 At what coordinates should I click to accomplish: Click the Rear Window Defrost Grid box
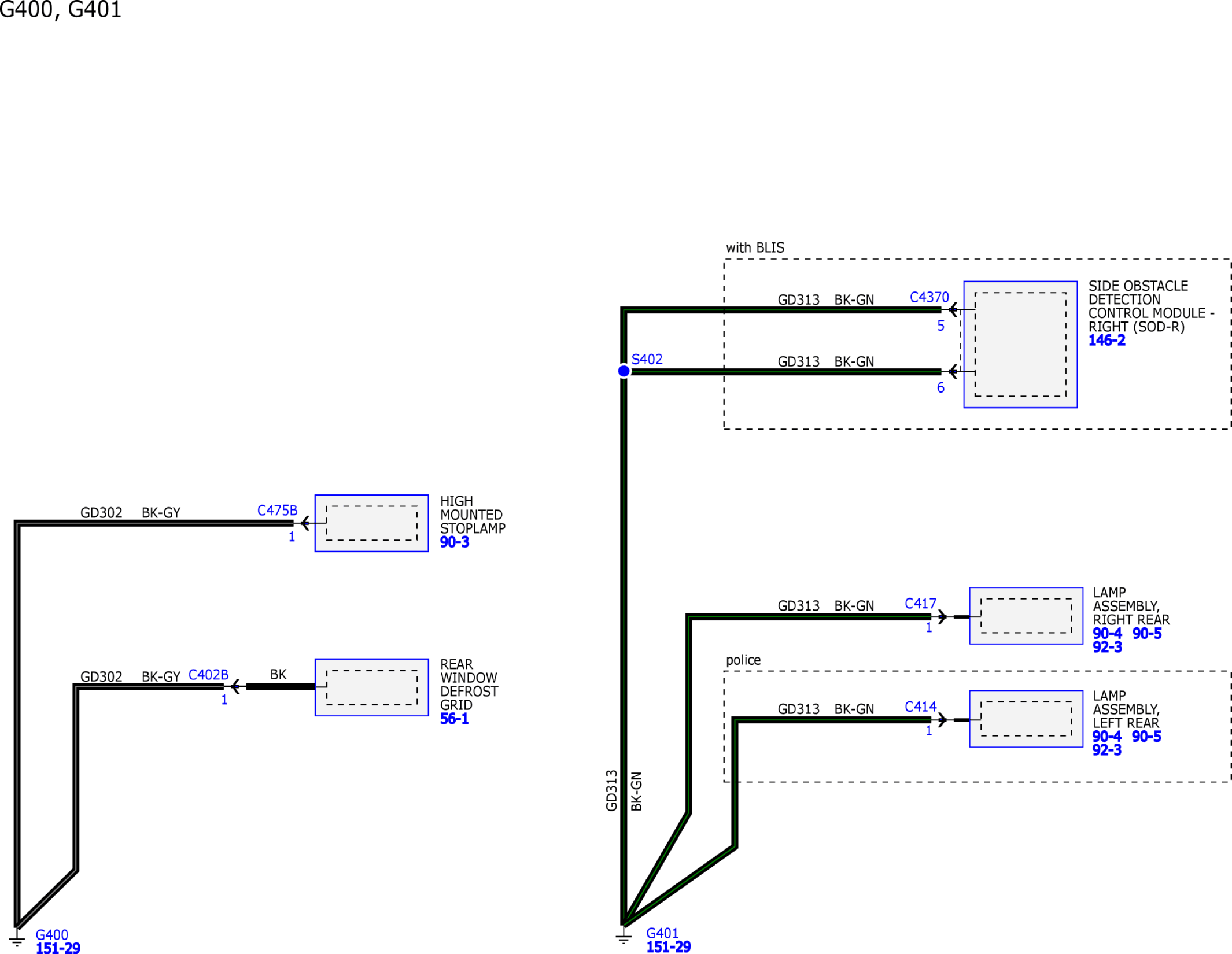(371, 687)
